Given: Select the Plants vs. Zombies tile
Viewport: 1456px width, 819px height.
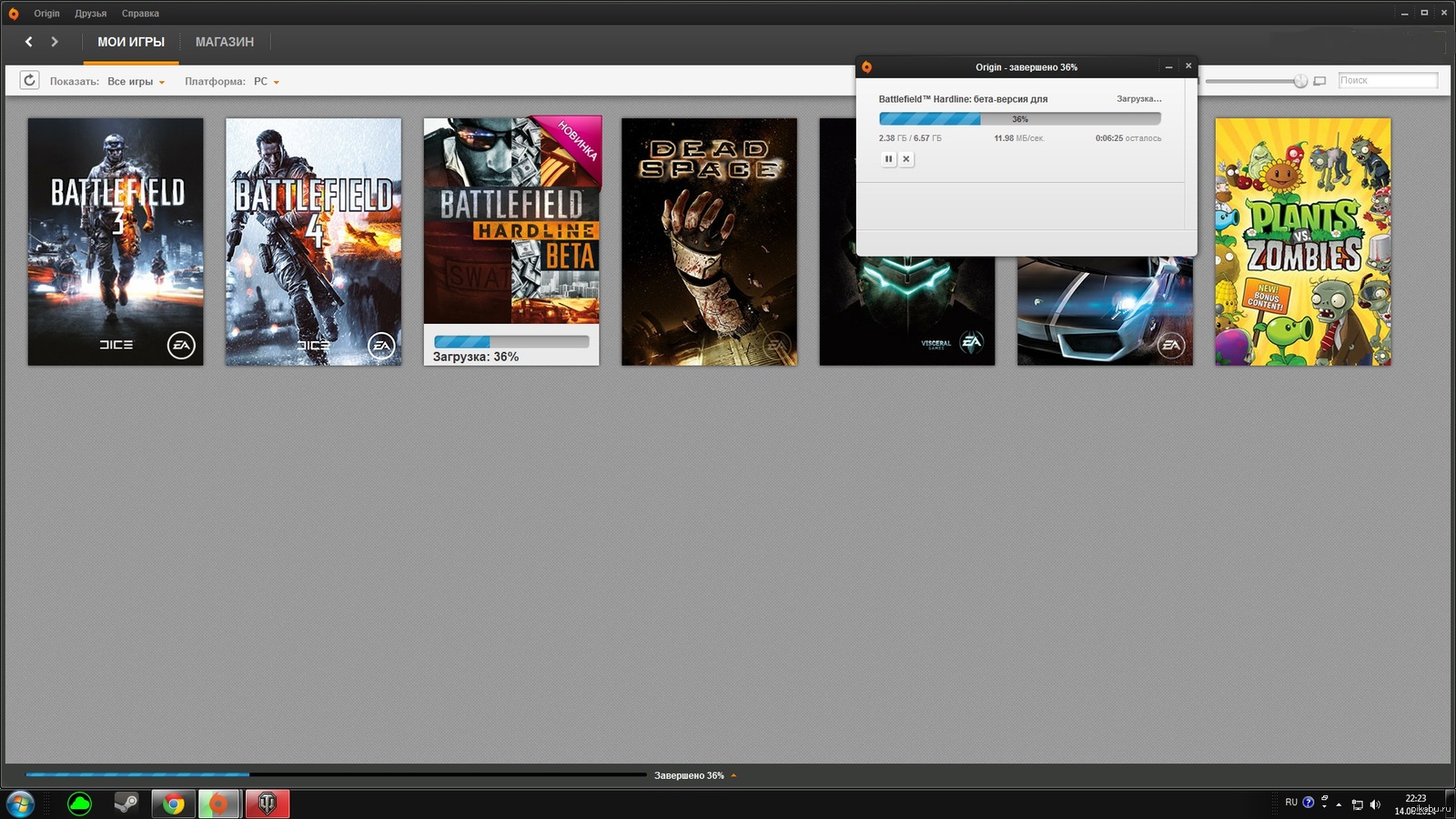Looking at the screenshot, I should pyautogui.click(x=1303, y=242).
